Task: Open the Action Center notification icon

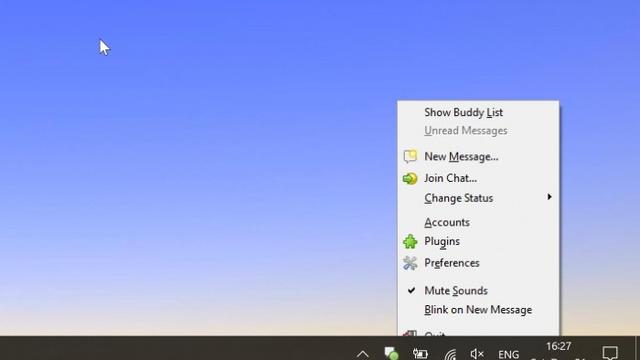Action: [610, 353]
